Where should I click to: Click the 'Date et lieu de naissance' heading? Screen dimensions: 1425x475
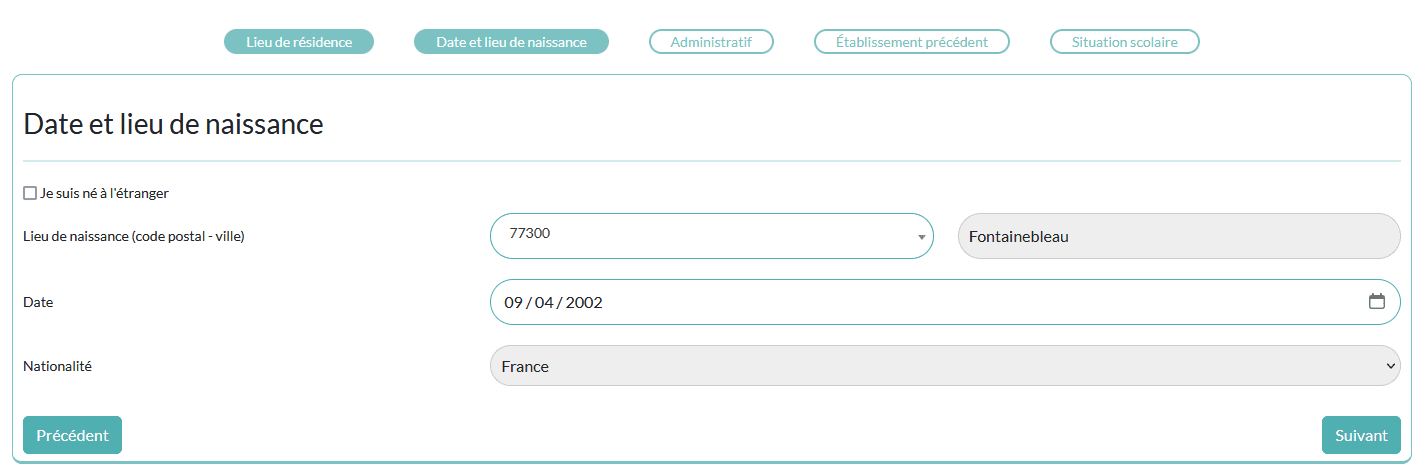point(173,125)
